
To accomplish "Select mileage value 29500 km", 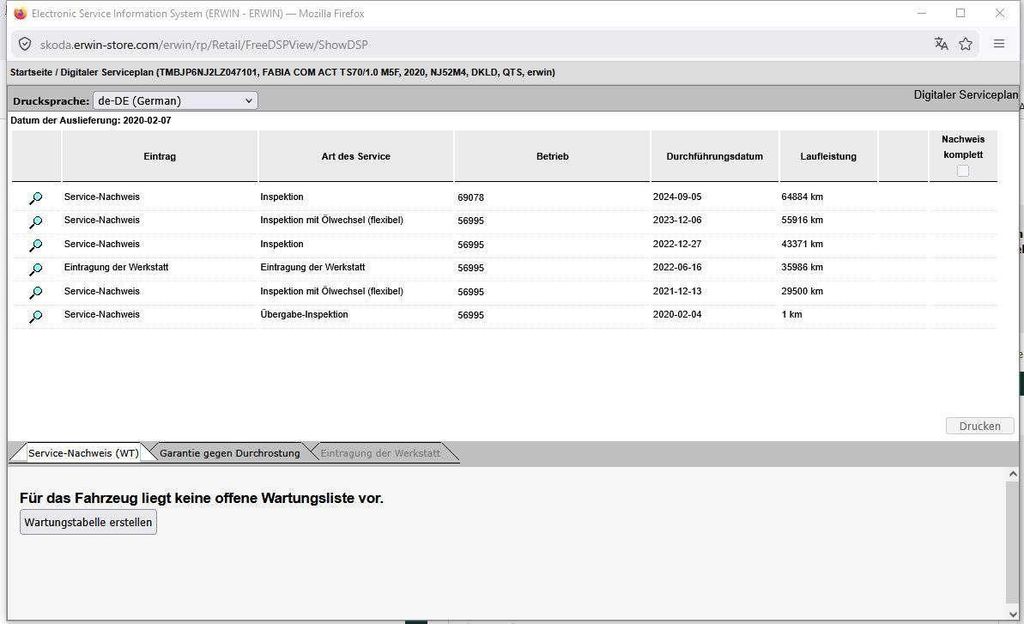I will [802, 291].
